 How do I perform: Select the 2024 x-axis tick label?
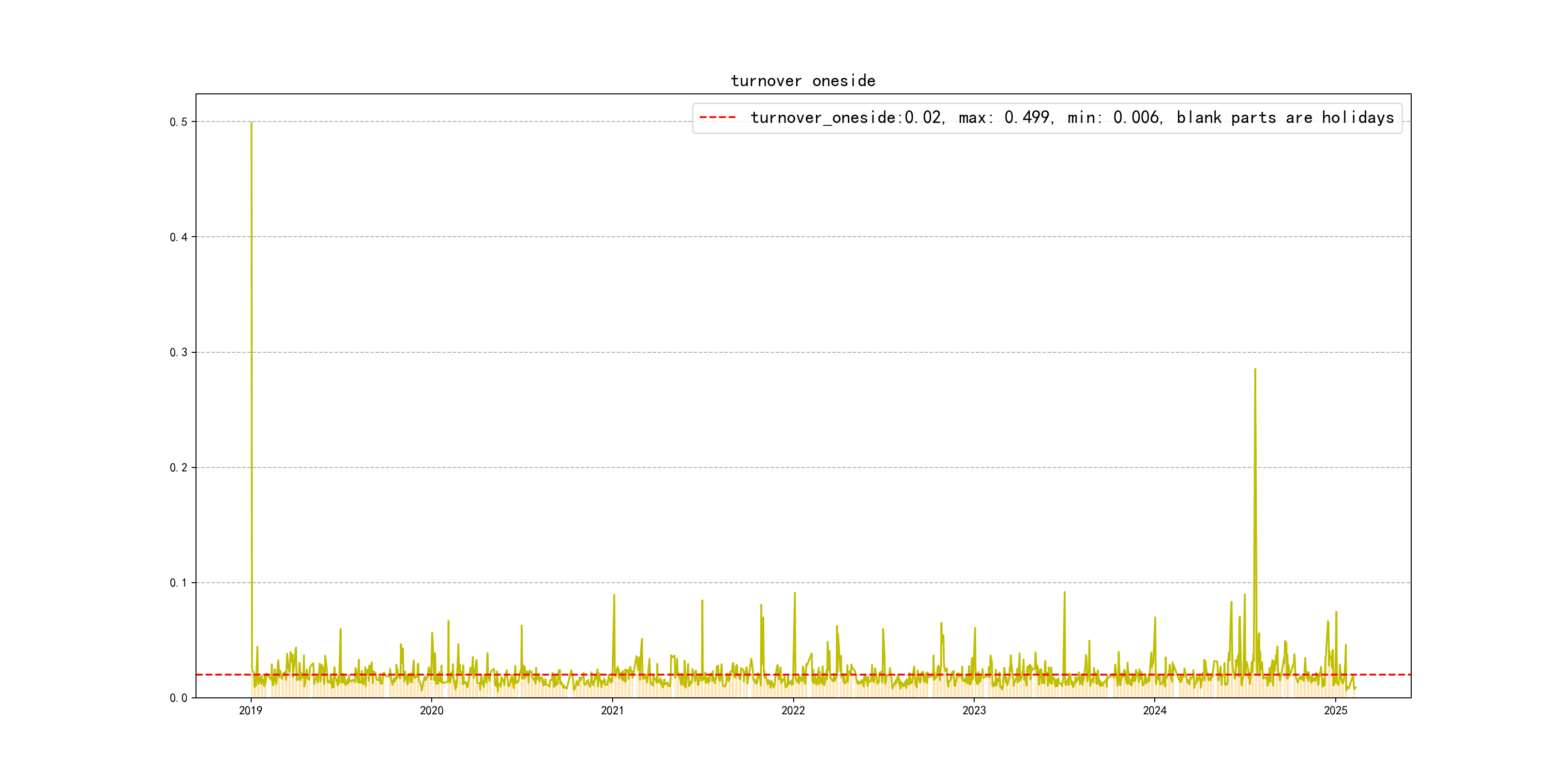tap(1155, 710)
